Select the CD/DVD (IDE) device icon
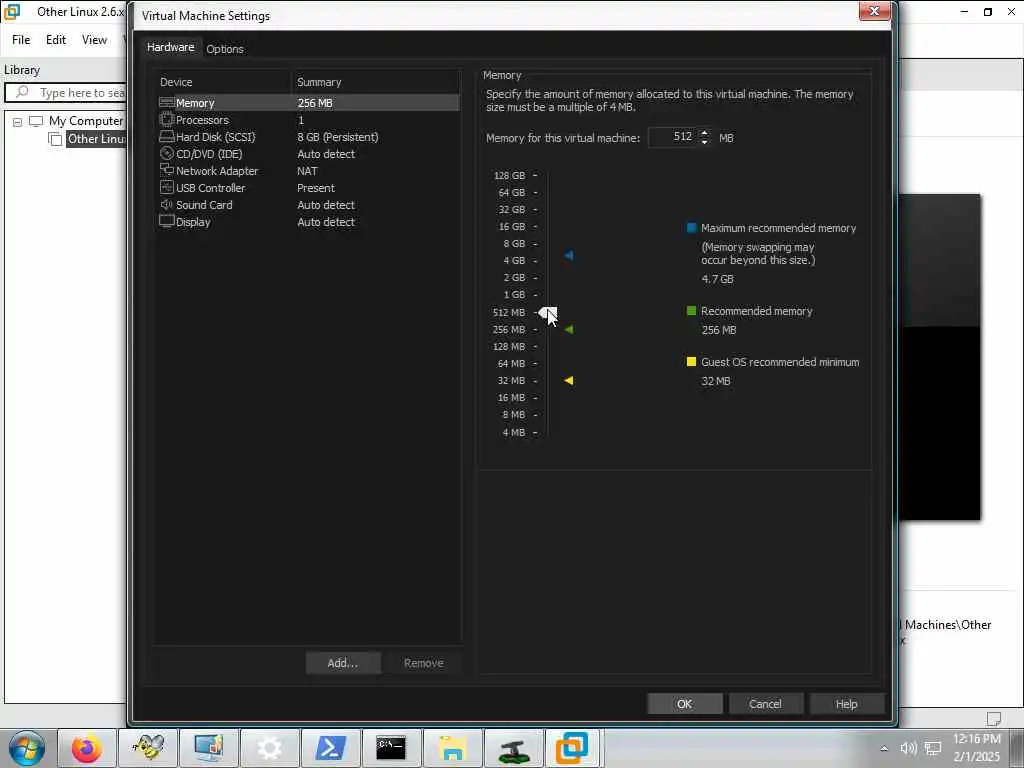 pyautogui.click(x=167, y=153)
